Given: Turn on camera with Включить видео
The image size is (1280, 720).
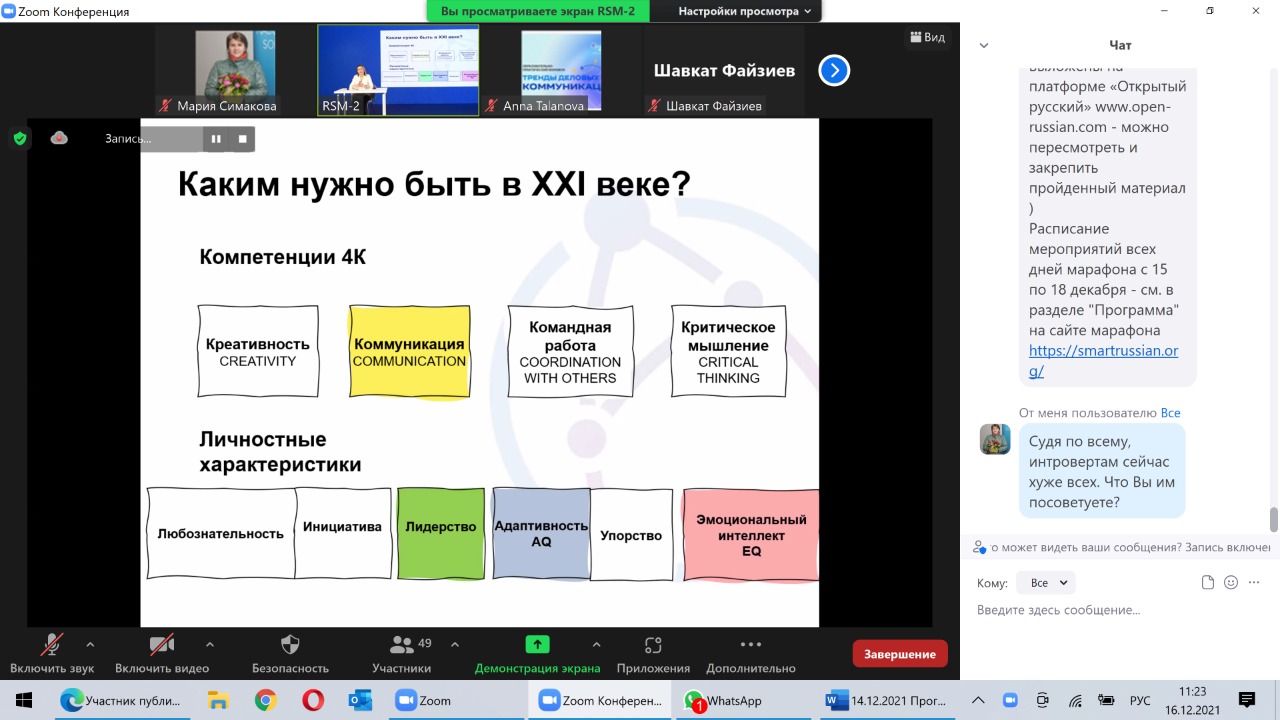Looking at the screenshot, I should 162,654.
